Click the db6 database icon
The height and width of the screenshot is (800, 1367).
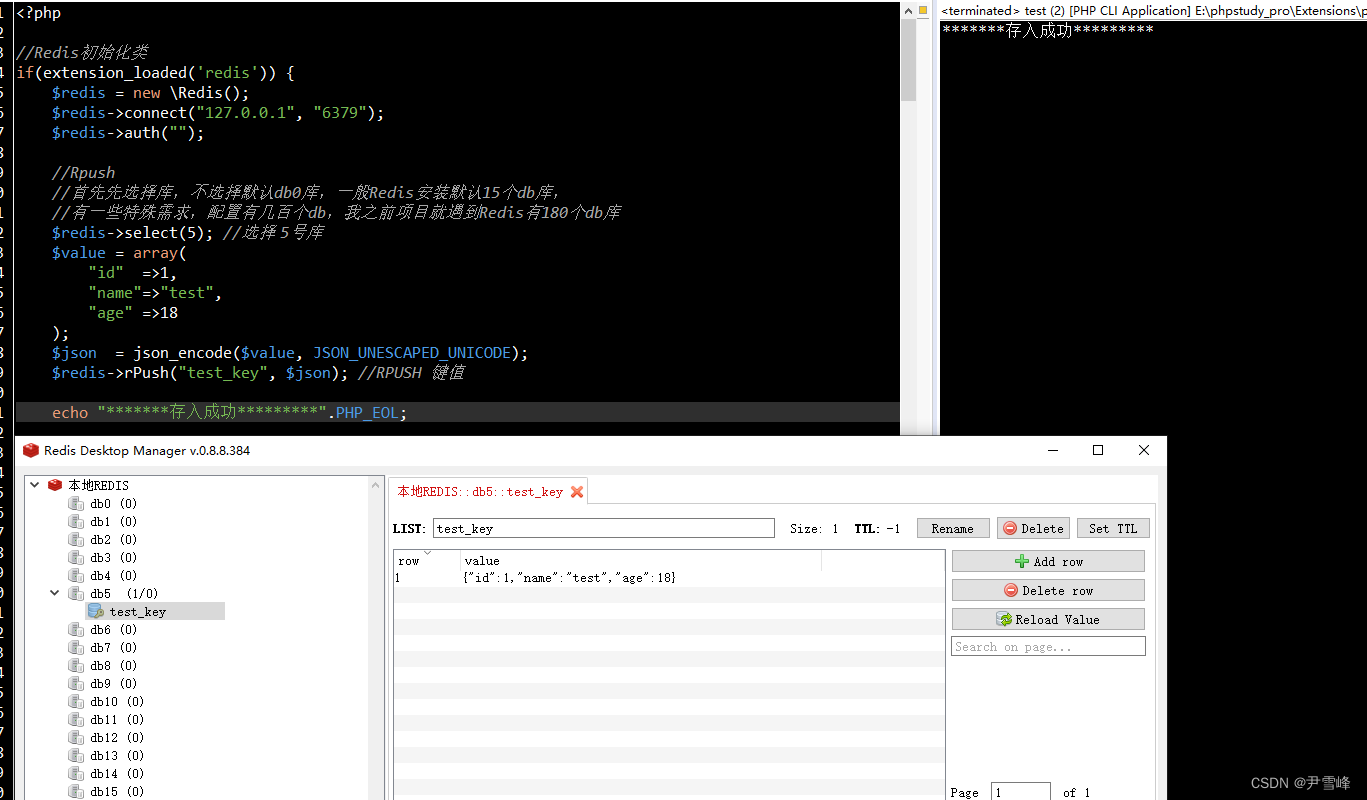click(76, 629)
